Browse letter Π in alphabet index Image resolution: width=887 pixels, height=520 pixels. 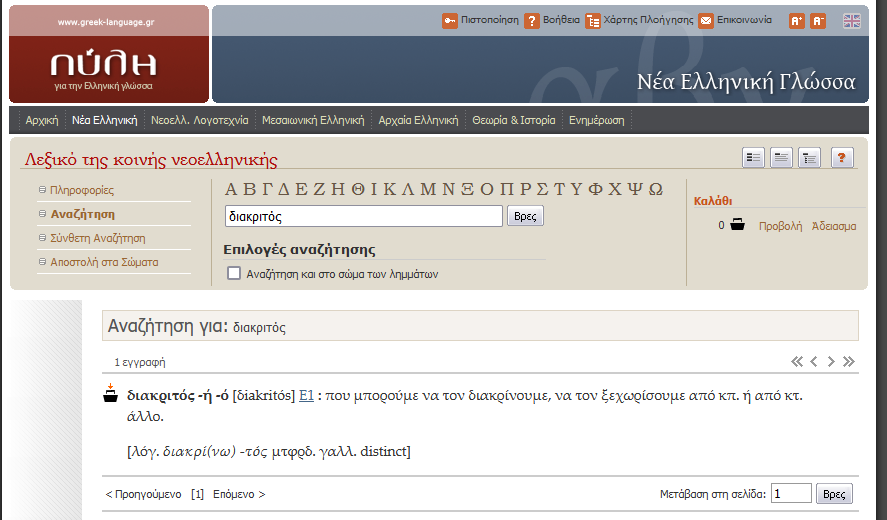(507, 189)
